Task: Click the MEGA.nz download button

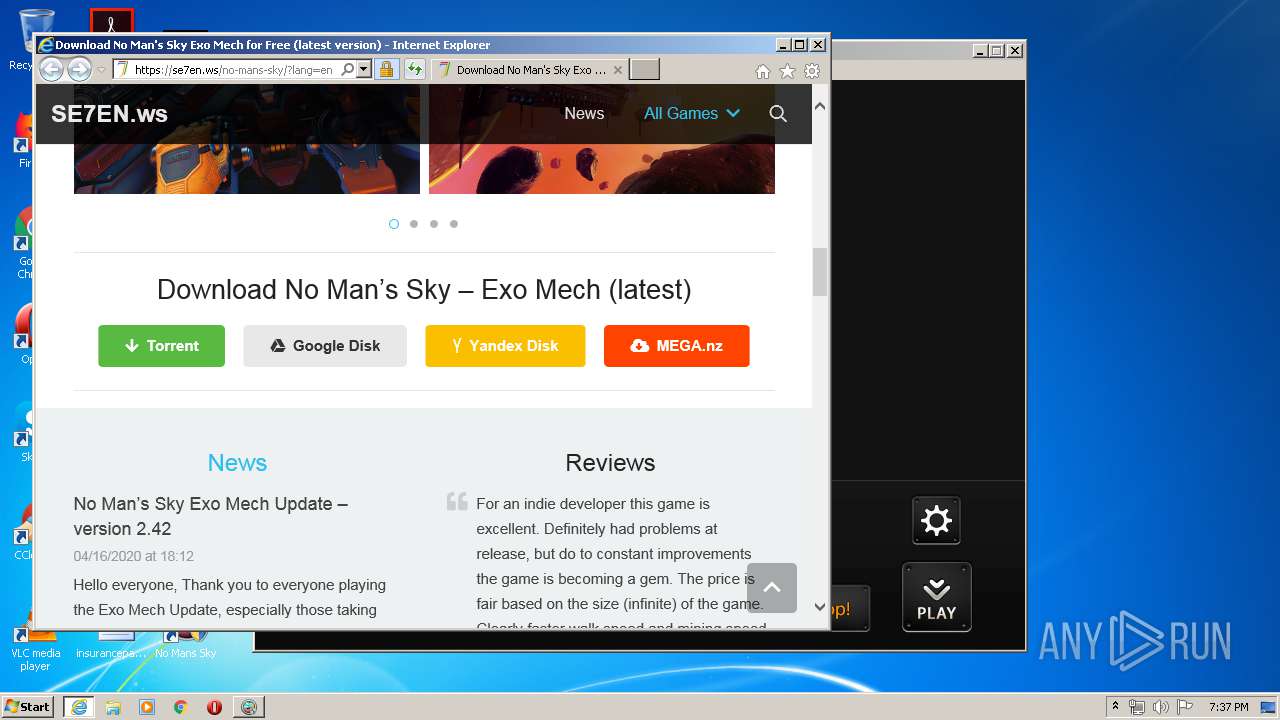Action: pyautogui.click(x=676, y=346)
